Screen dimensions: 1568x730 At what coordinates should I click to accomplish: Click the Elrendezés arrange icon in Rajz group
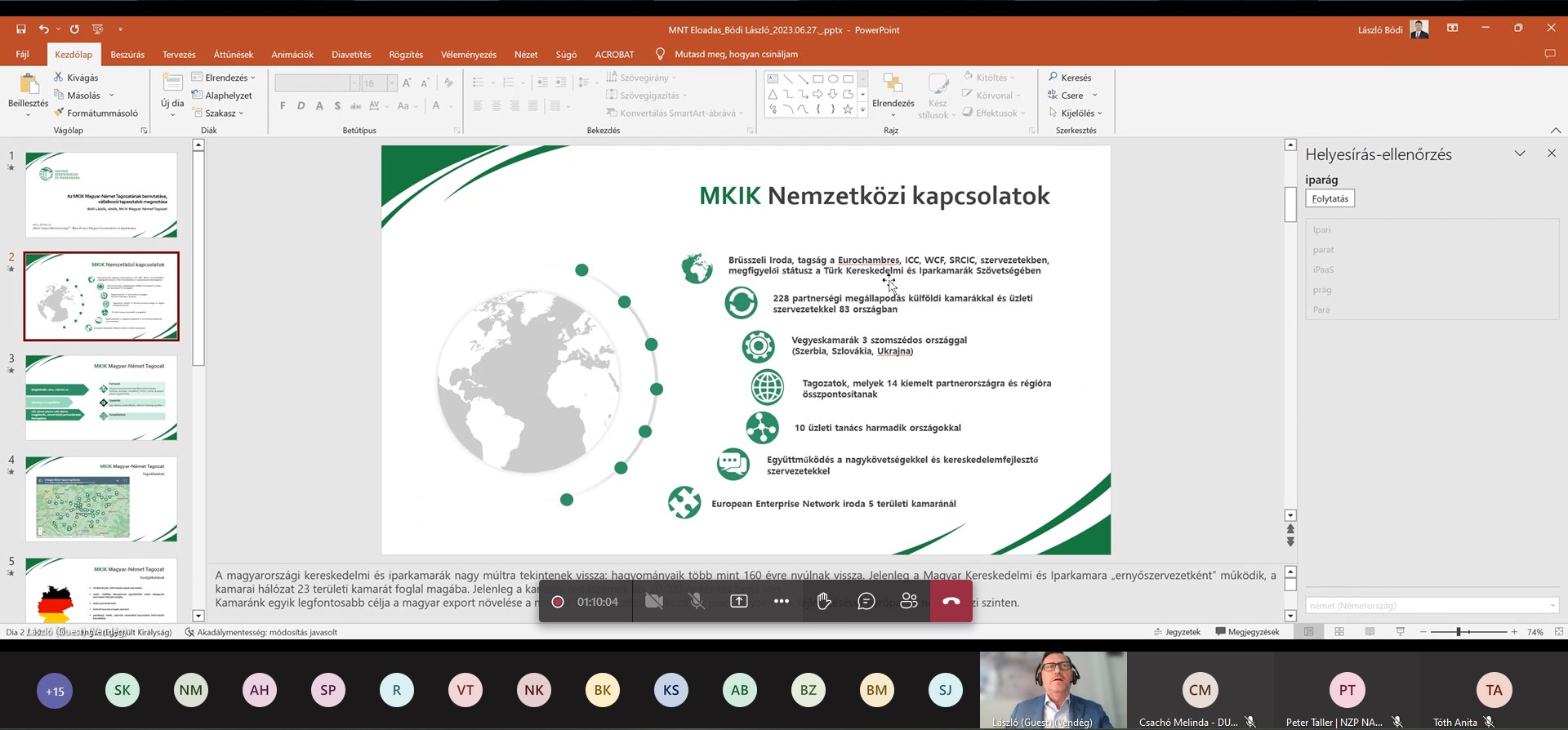893,84
